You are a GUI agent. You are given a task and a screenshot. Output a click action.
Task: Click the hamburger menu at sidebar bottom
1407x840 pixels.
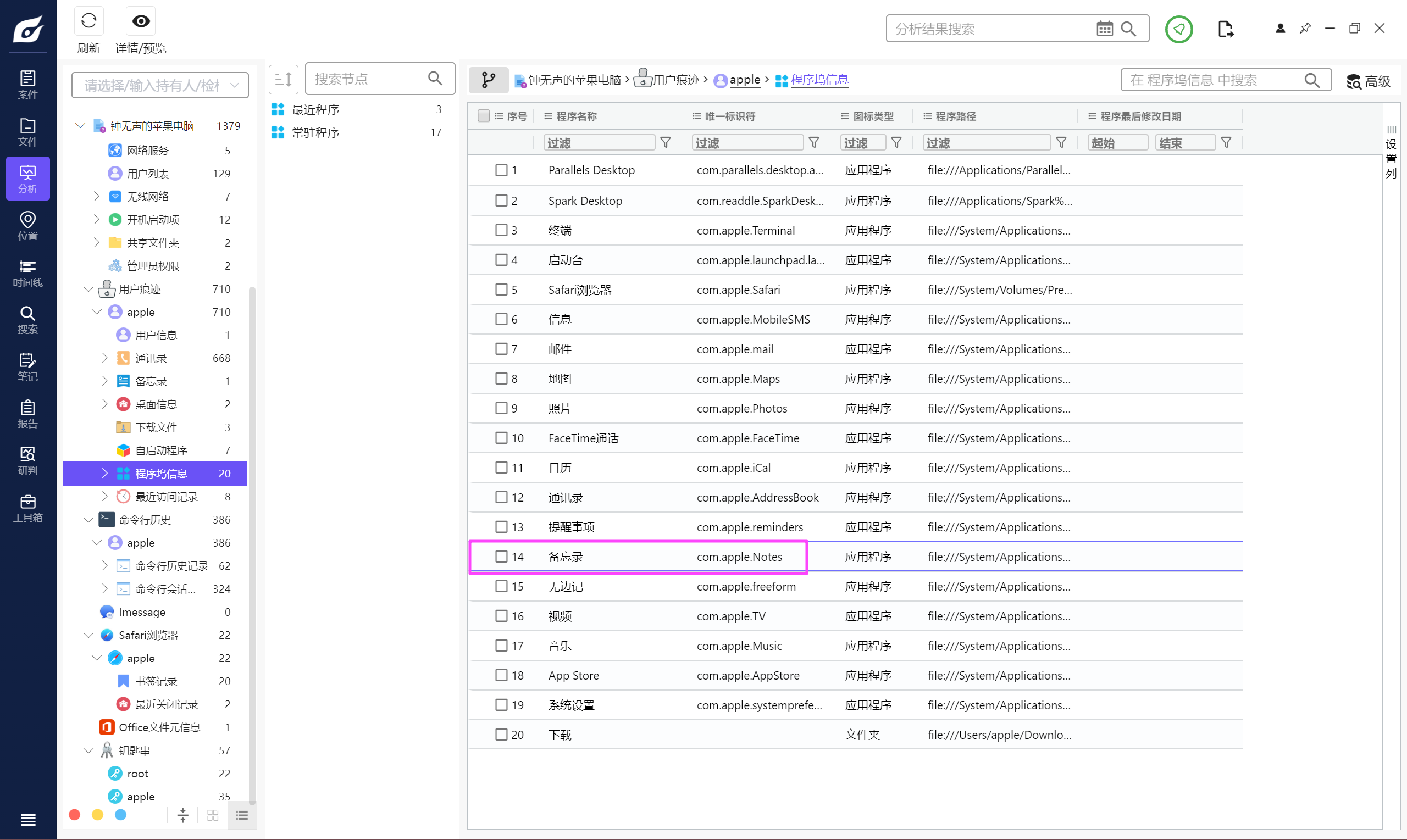pyautogui.click(x=27, y=819)
